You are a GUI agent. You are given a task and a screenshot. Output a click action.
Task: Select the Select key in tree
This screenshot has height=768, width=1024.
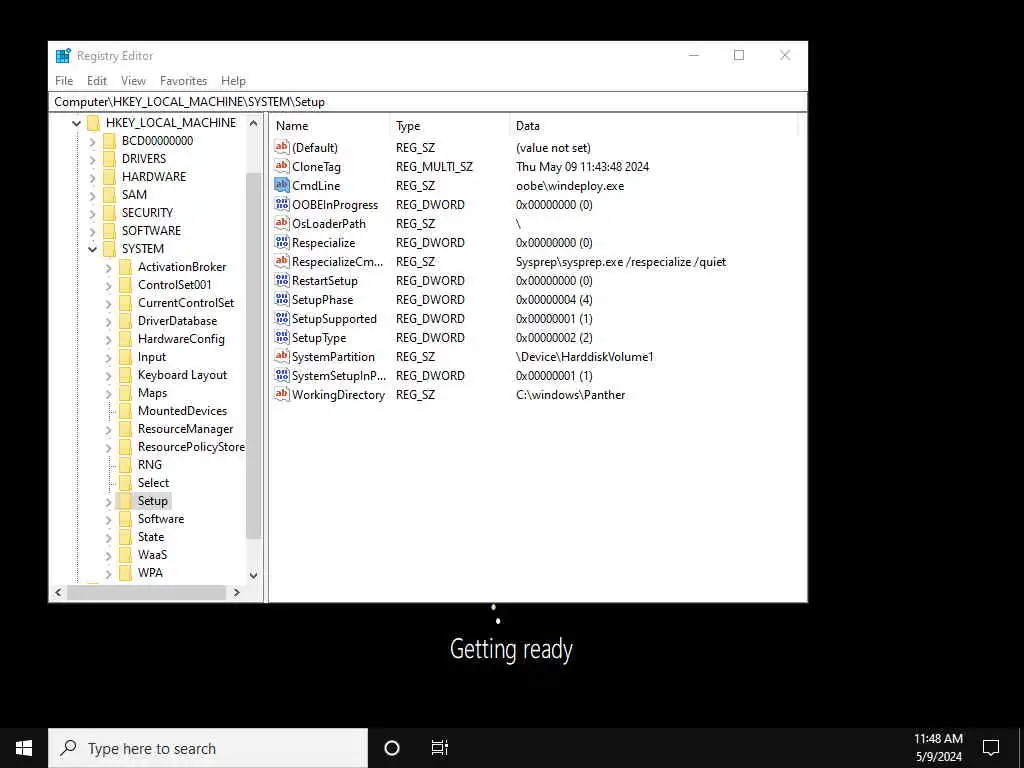tap(153, 483)
